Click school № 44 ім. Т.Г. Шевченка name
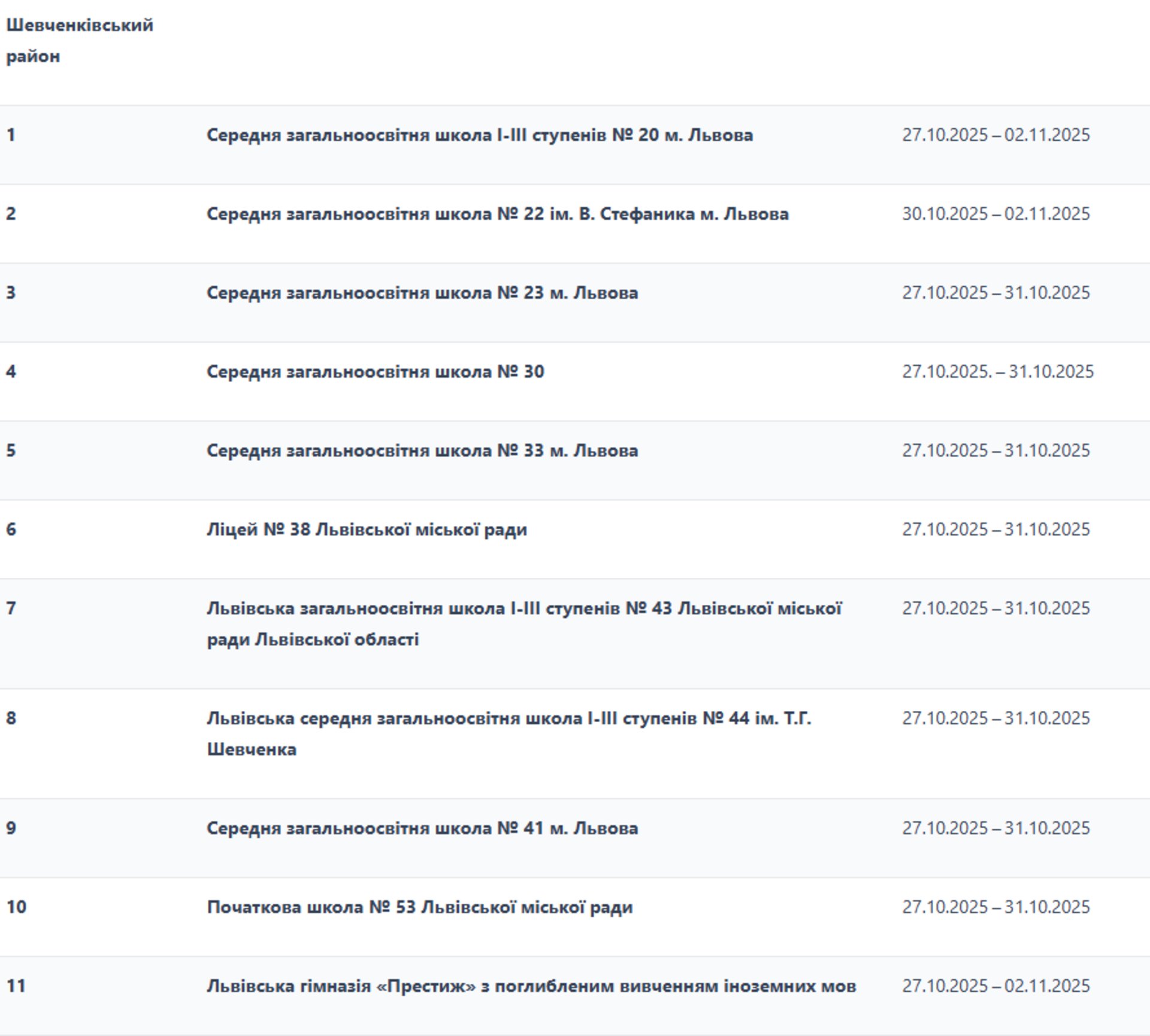The width and height of the screenshot is (1150, 1036). (509, 719)
